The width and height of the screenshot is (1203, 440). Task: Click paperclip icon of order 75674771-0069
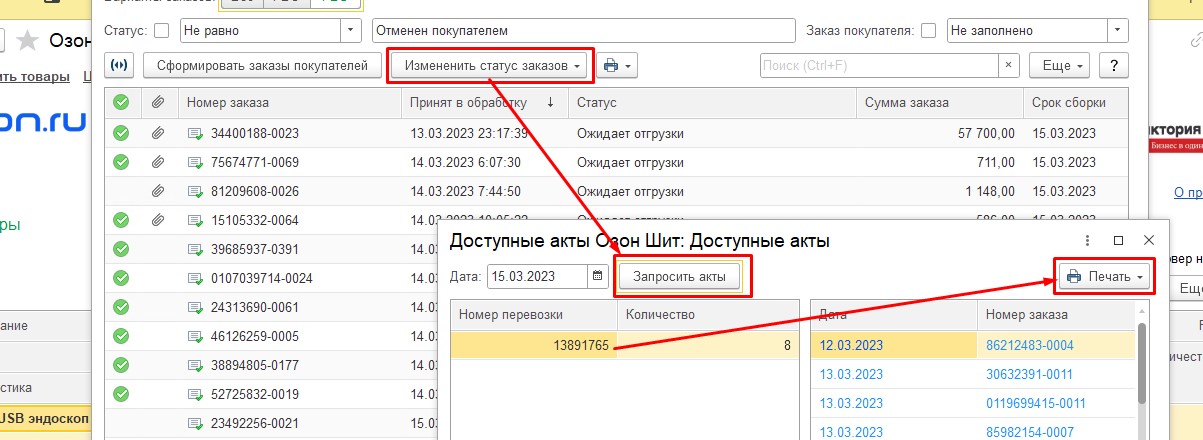(x=157, y=162)
